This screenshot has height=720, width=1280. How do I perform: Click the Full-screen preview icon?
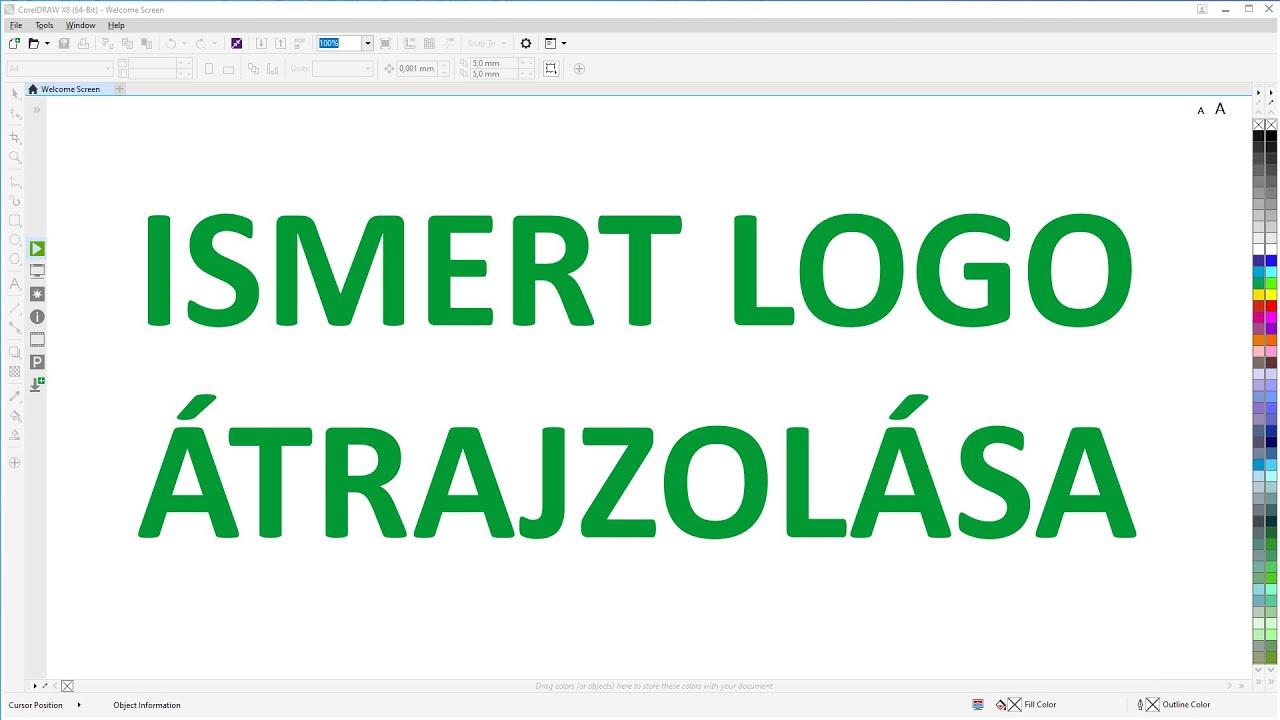coord(386,44)
